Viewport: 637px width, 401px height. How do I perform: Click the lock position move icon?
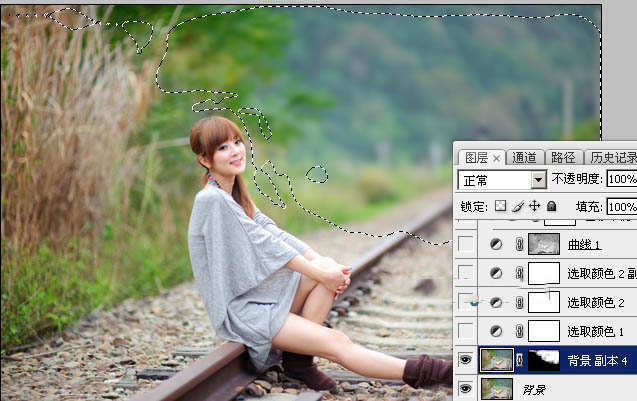535,206
